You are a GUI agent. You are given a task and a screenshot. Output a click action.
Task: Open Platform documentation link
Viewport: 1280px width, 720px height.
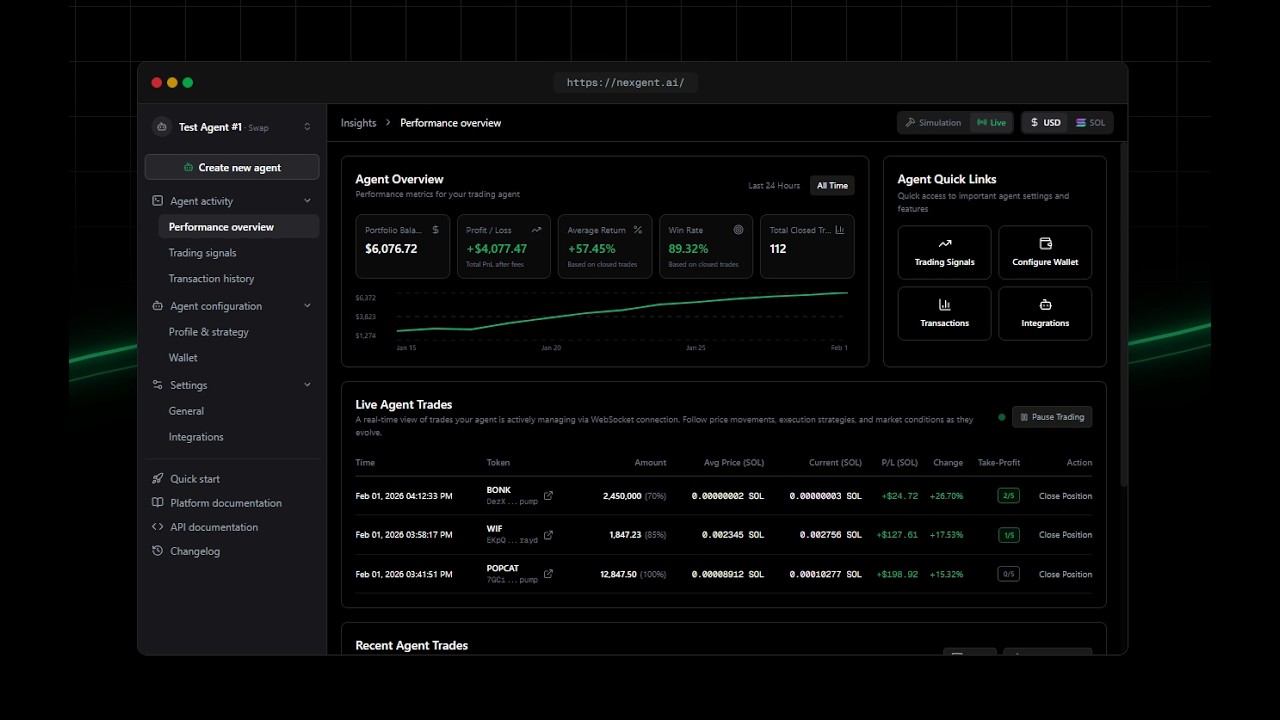(226, 503)
